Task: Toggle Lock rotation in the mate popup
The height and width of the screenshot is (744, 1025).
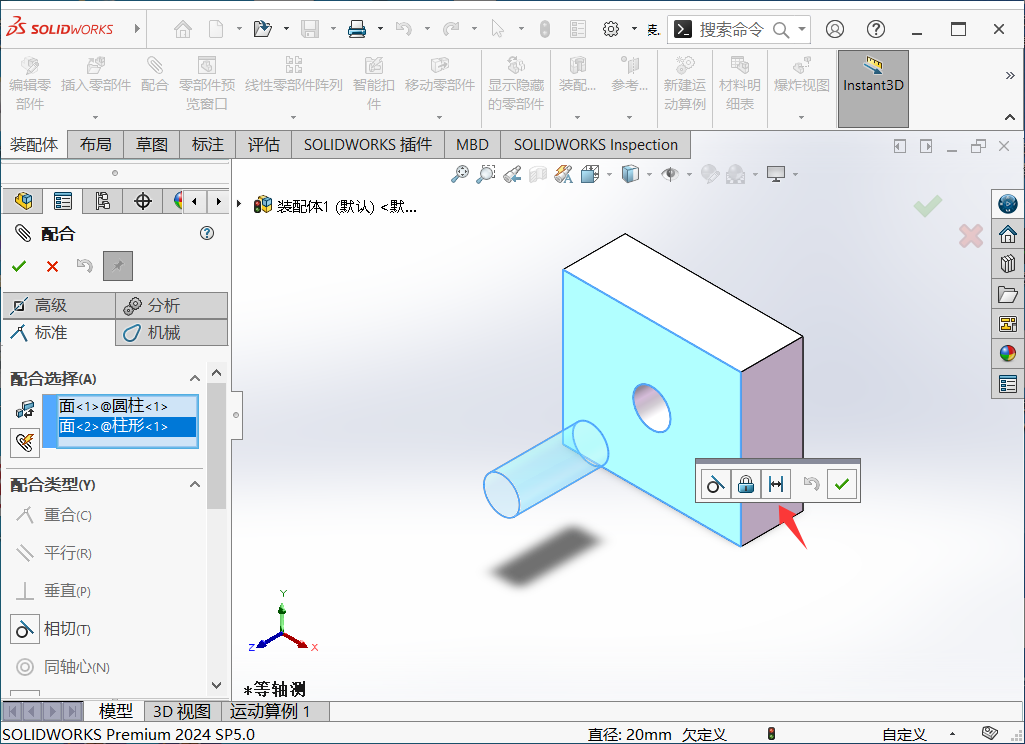Action: click(x=746, y=484)
